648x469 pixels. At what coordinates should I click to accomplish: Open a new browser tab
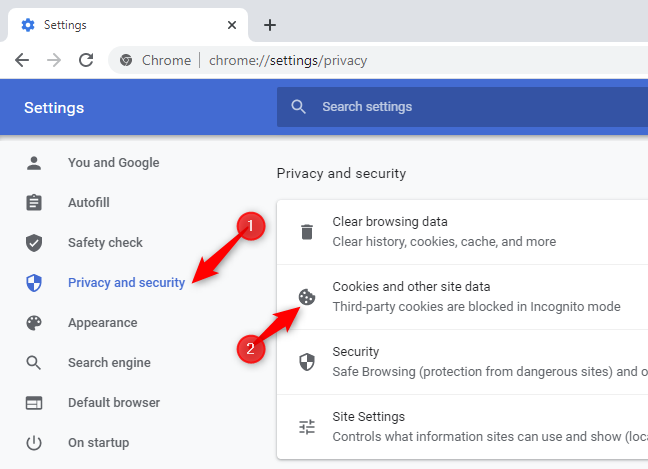[x=269, y=25]
